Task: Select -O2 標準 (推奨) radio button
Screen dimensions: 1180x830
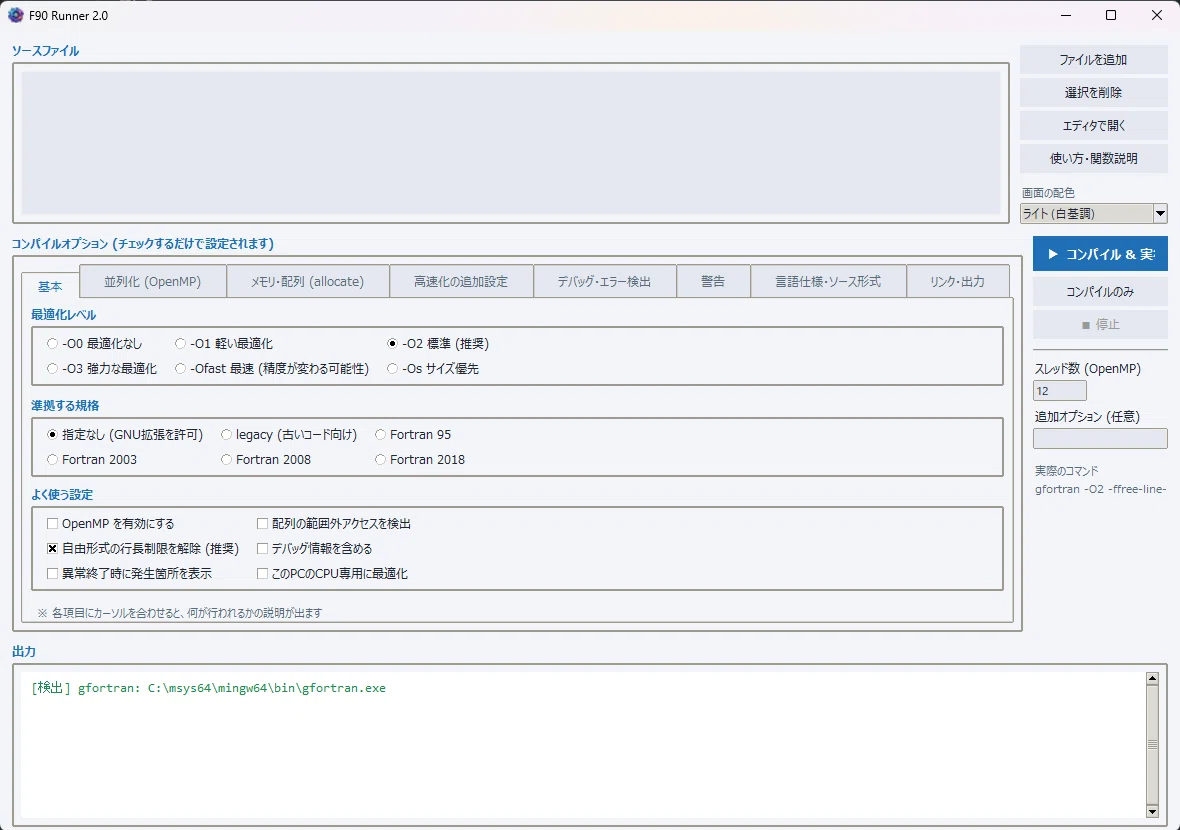Action: tap(438, 344)
